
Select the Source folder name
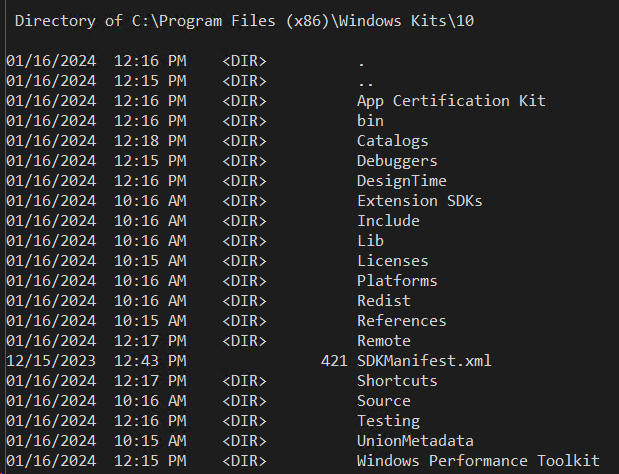click(384, 401)
